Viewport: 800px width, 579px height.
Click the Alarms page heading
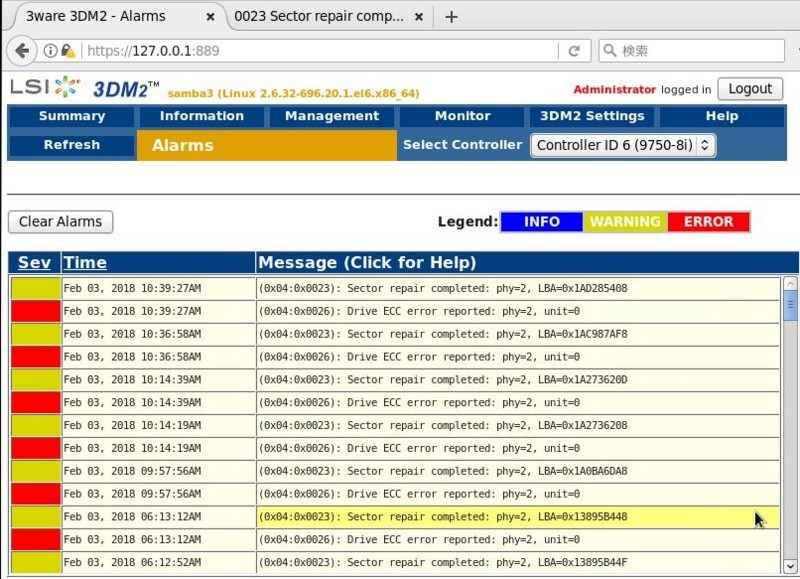(x=182, y=145)
